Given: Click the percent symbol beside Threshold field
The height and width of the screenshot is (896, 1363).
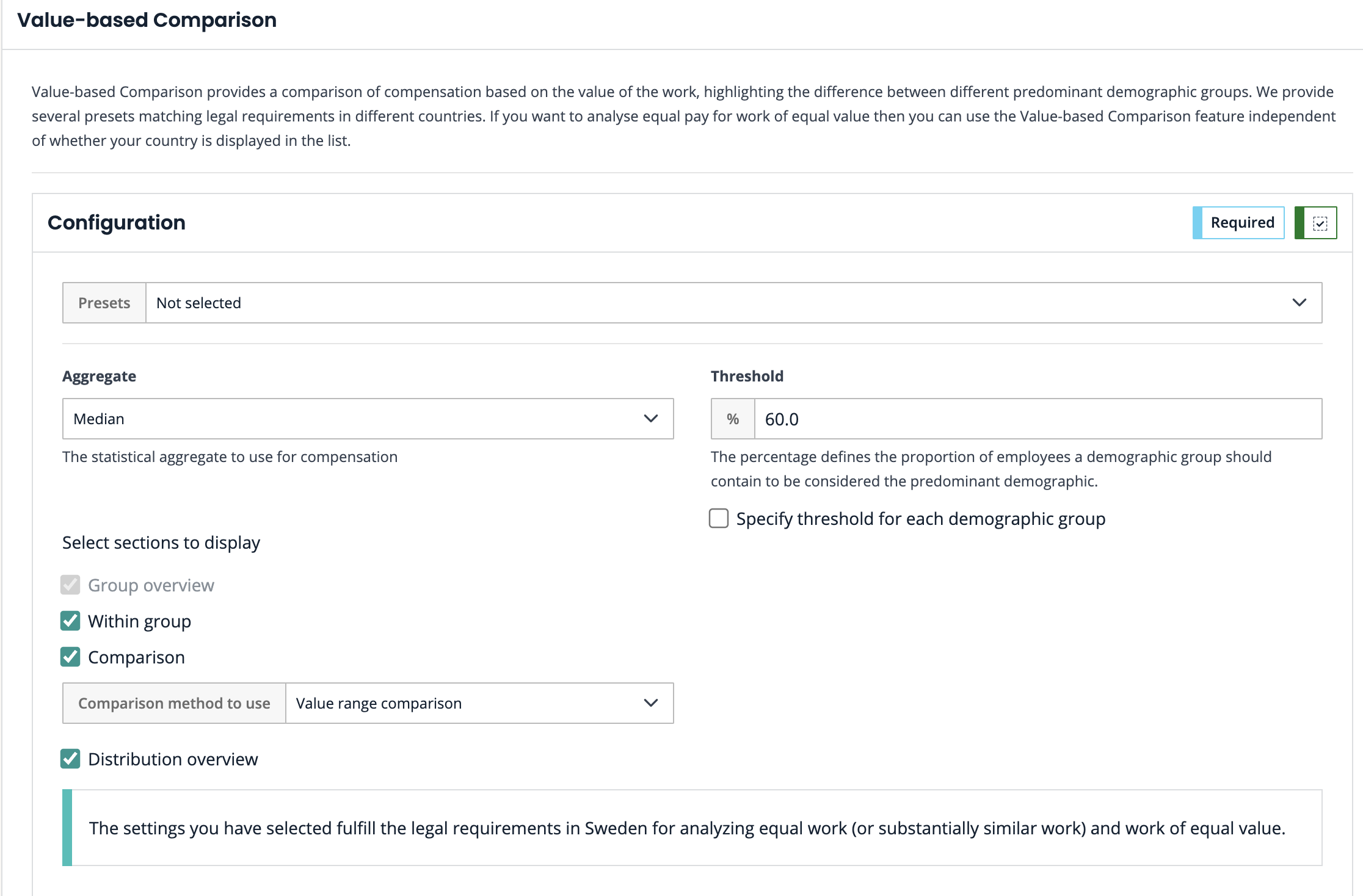Looking at the screenshot, I should pos(733,419).
